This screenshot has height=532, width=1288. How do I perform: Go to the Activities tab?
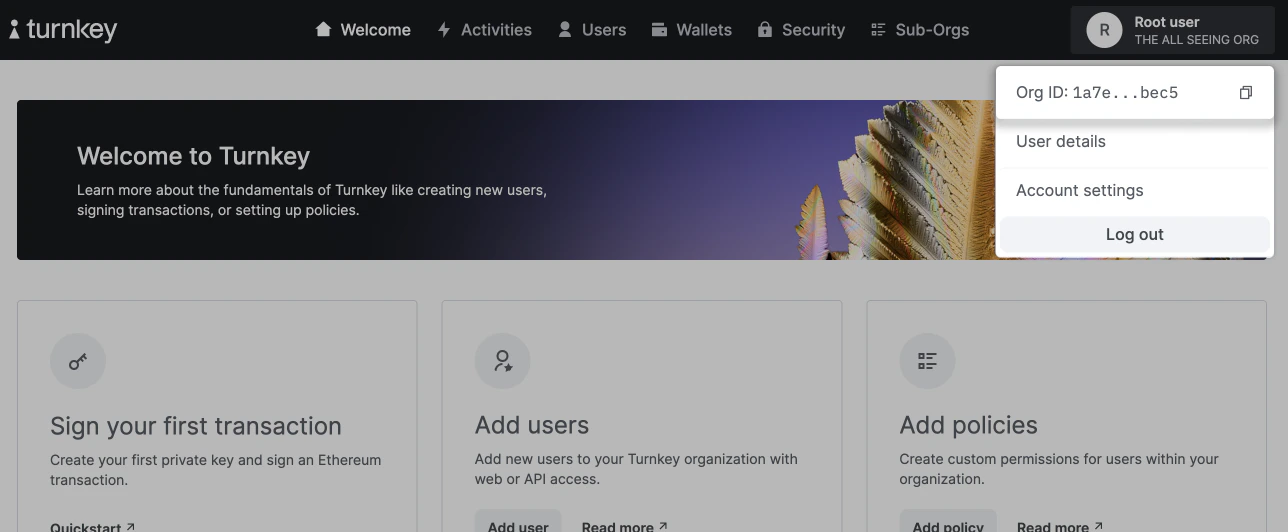tap(484, 30)
